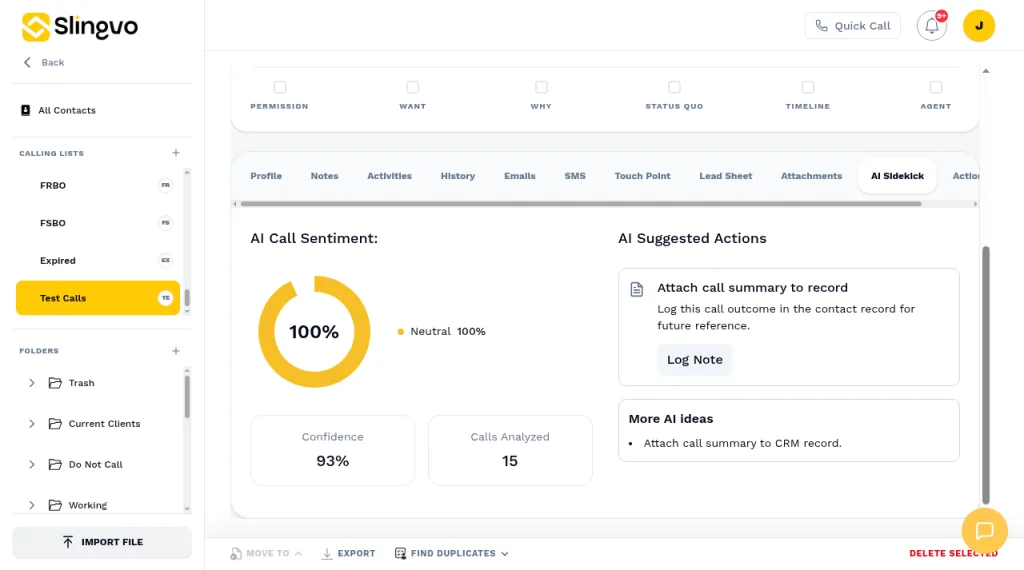
Task: Check the Timeline checkbox
Action: 808,87
